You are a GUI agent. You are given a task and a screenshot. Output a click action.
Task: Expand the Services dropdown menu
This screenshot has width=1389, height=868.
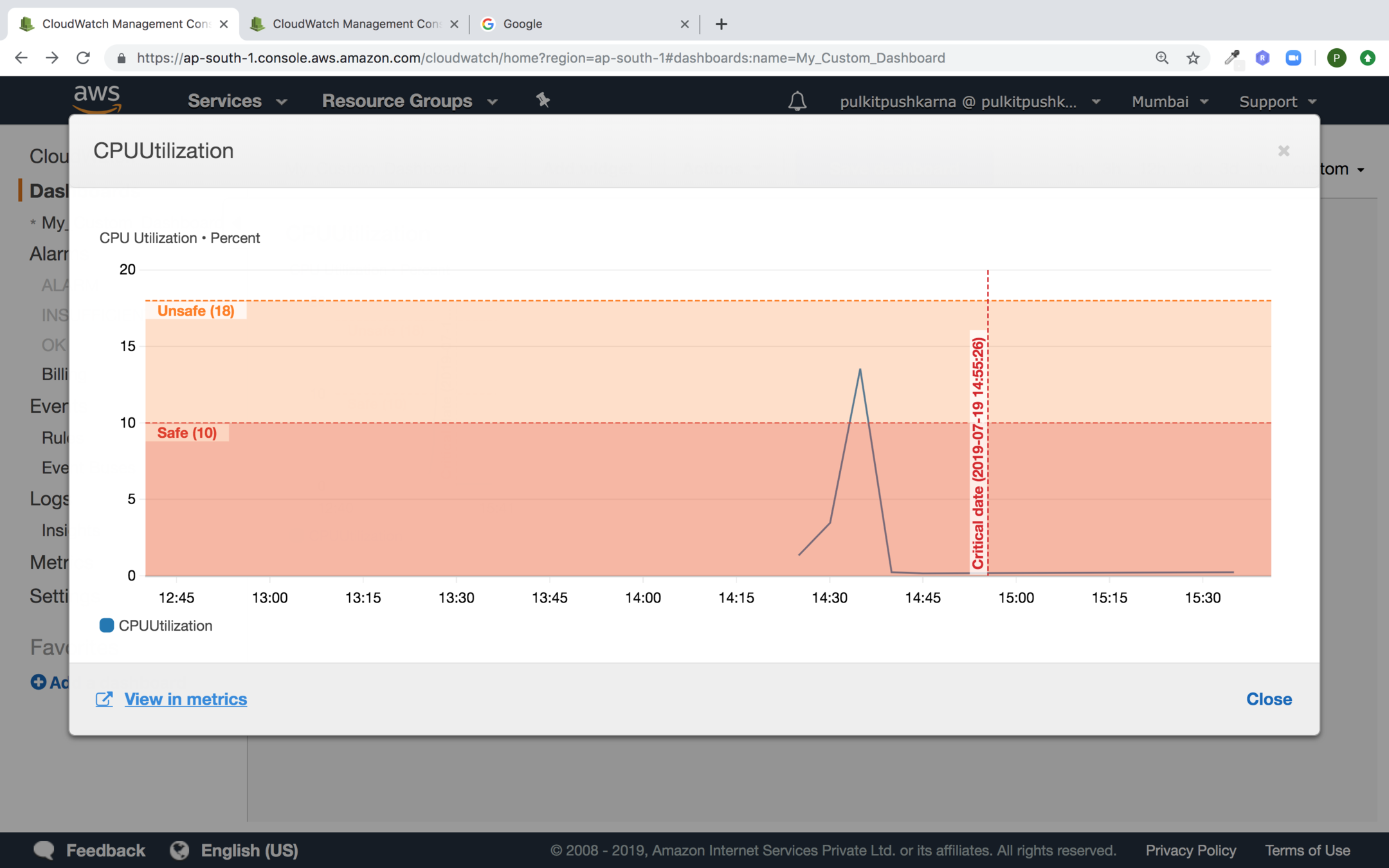(237, 101)
